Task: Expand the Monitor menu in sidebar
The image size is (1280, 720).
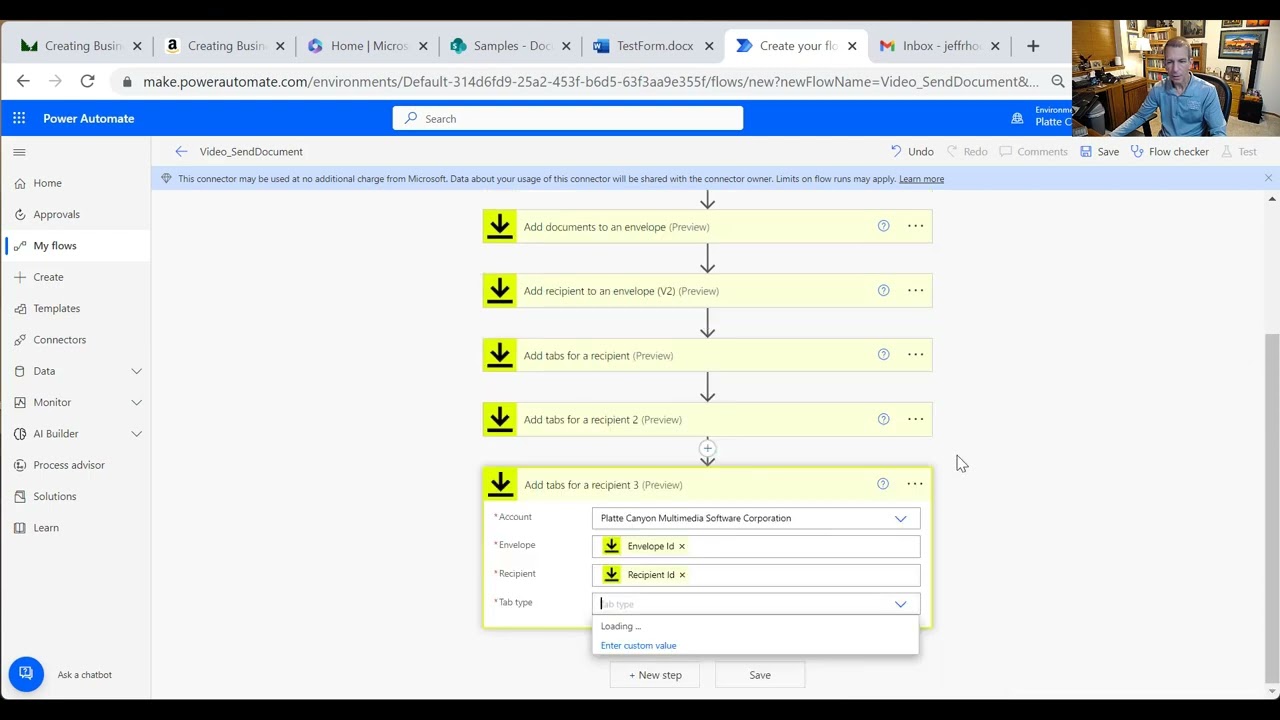Action: tap(136, 402)
